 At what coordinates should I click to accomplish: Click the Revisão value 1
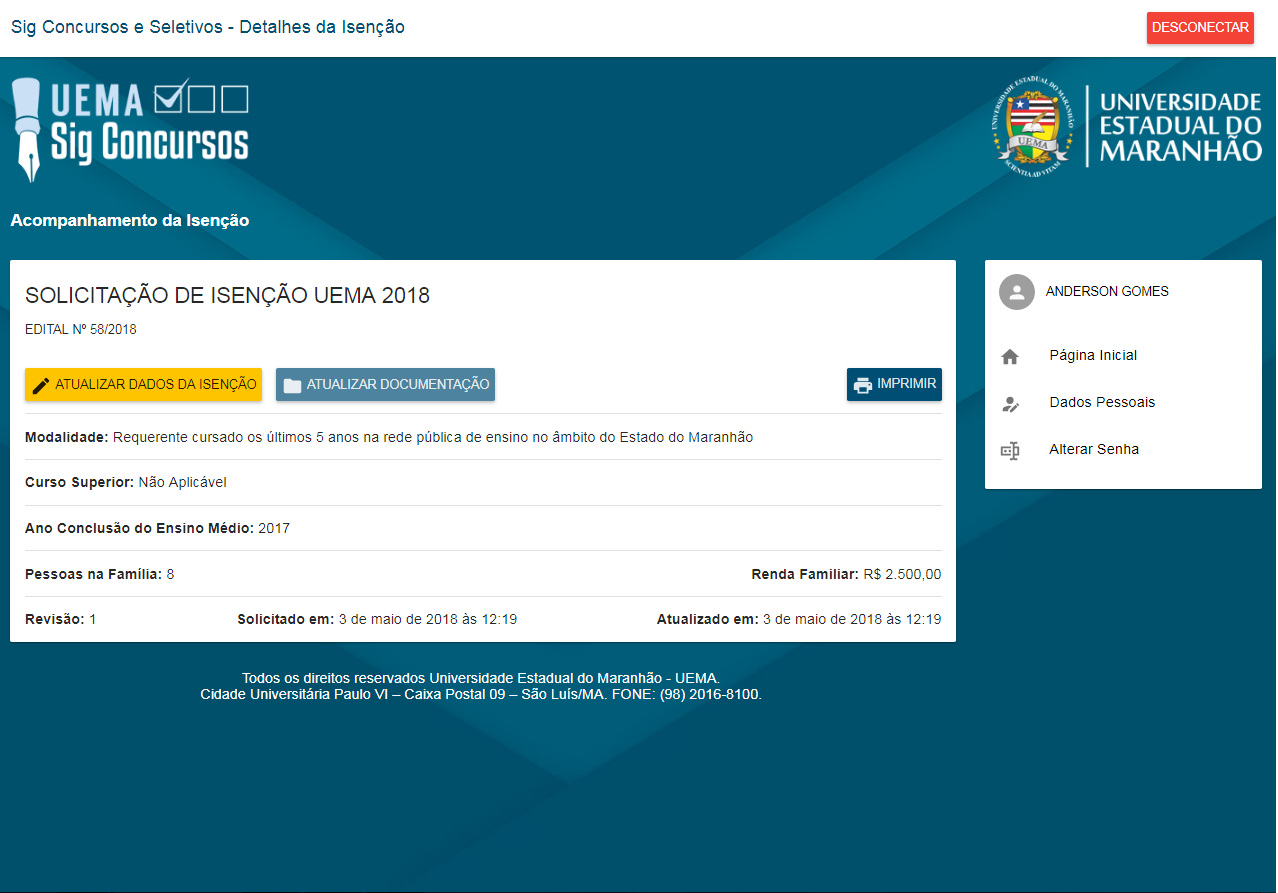93,619
